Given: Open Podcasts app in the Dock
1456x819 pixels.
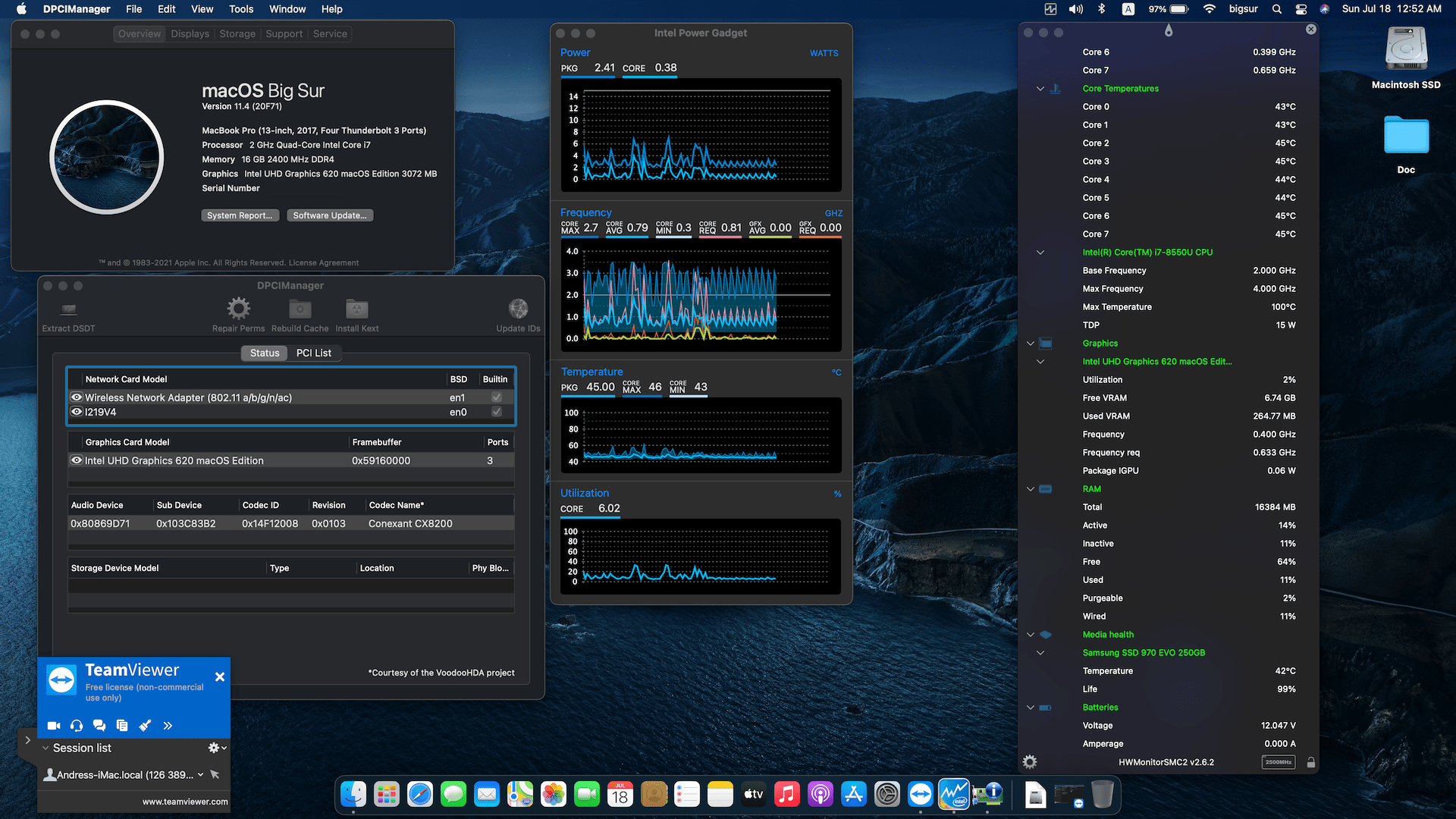Looking at the screenshot, I should tap(821, 795).
